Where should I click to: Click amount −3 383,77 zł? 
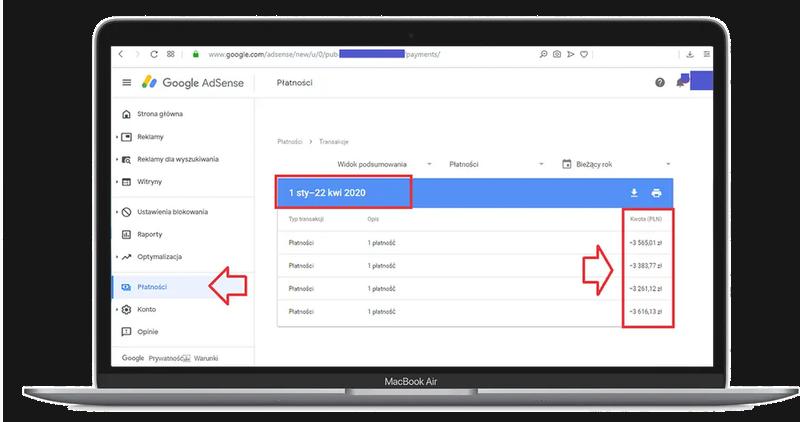coord(645,266)
